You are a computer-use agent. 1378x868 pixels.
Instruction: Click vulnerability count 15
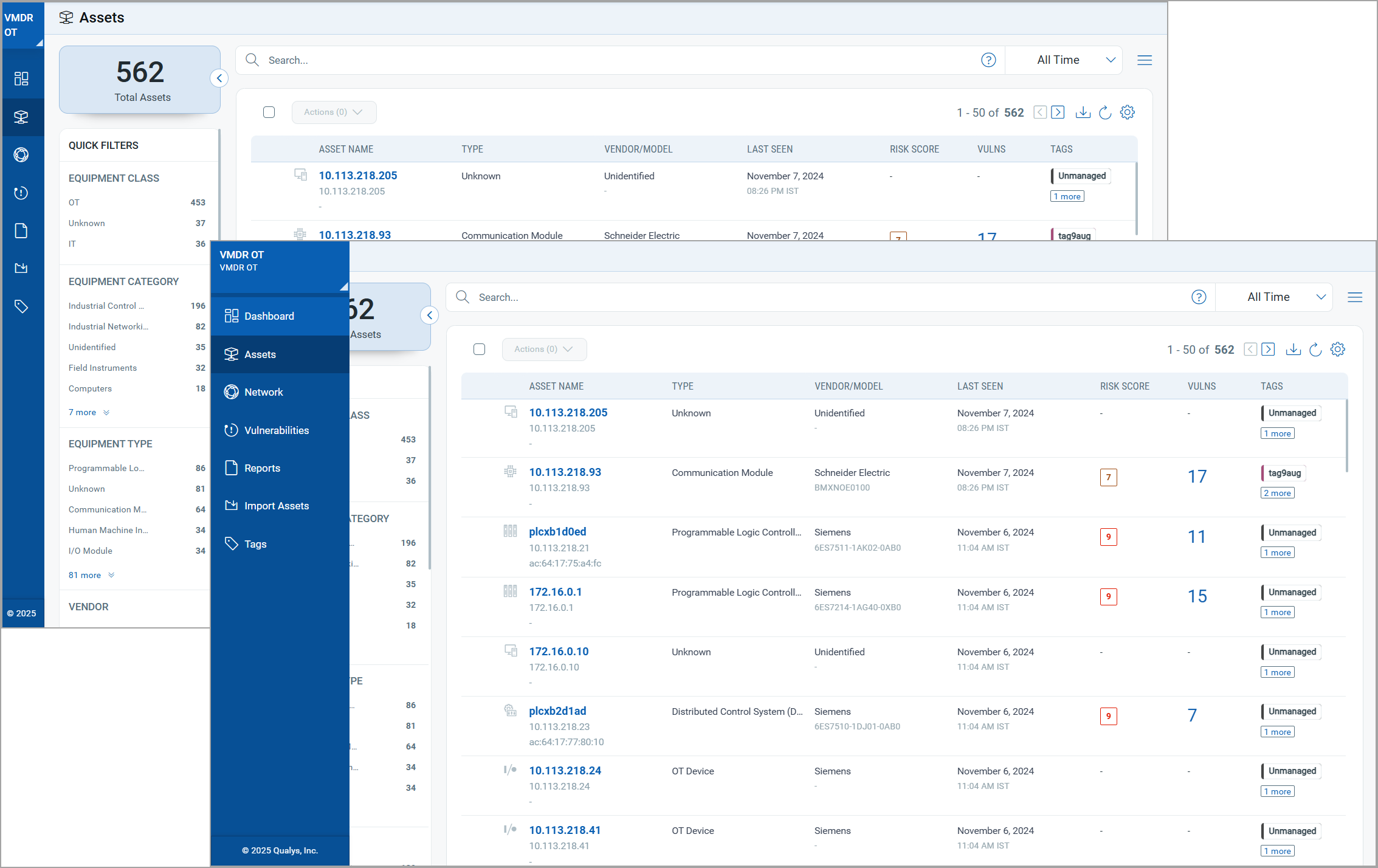[x=1197, y=596]
